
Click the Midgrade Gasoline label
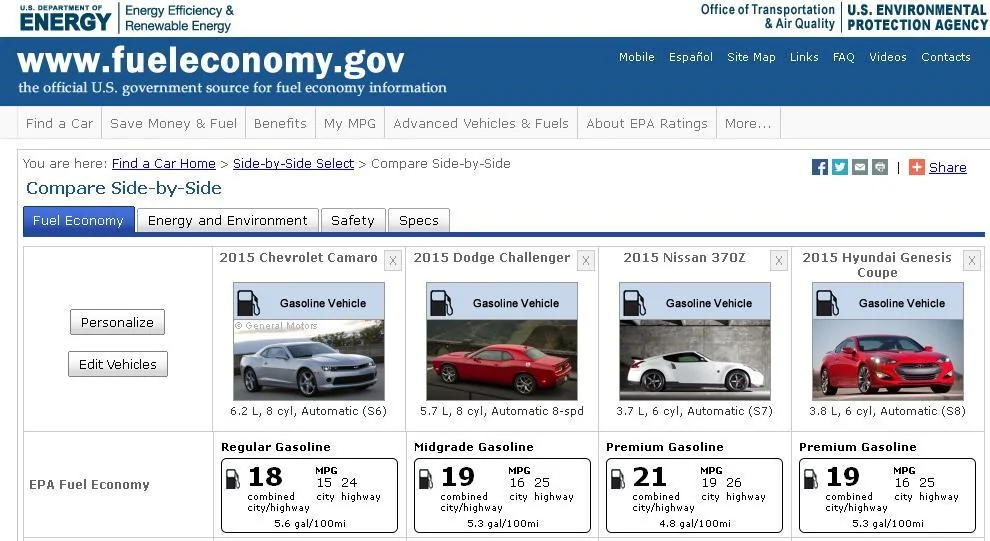point(474,447)
